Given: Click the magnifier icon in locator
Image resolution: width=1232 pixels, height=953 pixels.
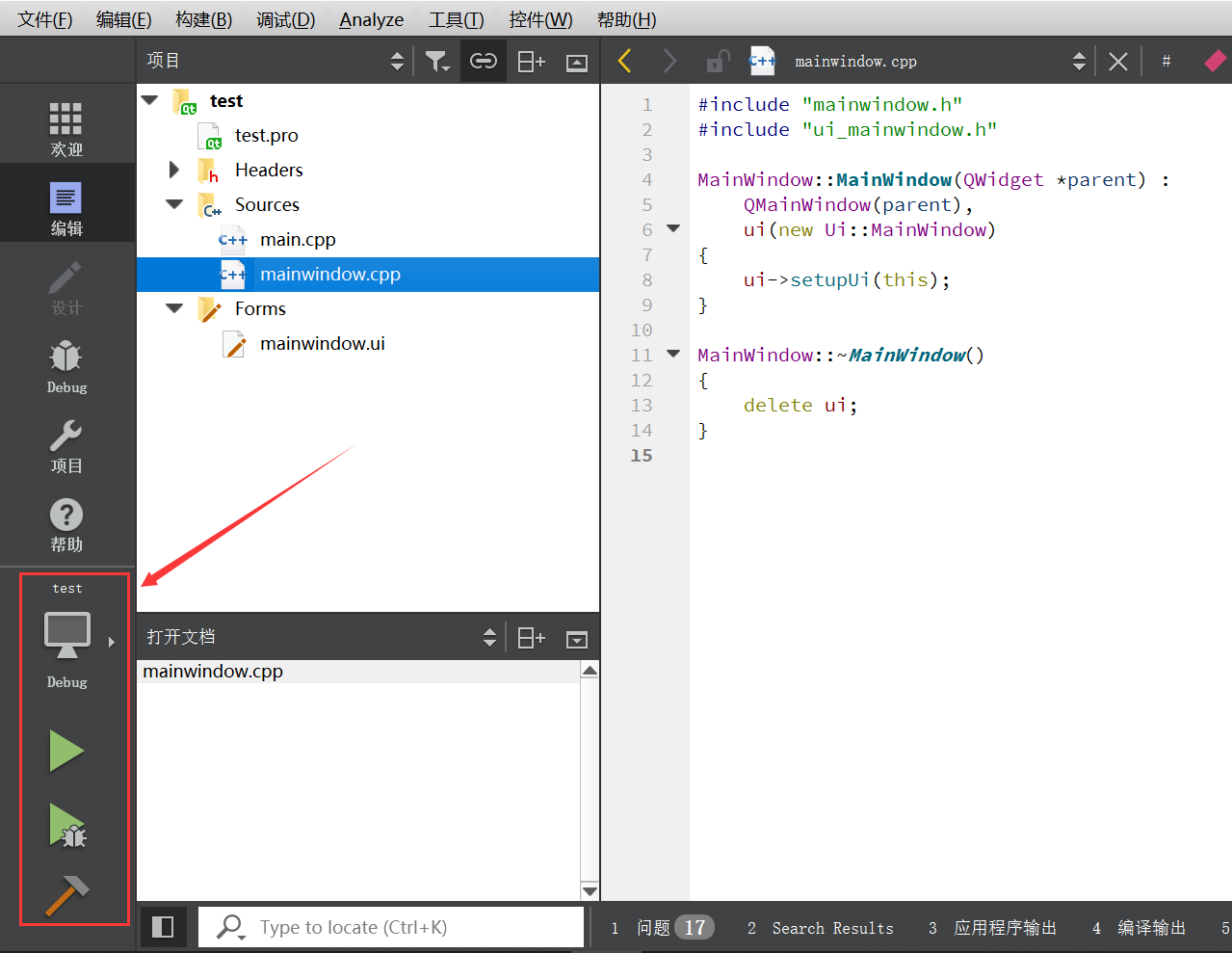Looking at the screenshot, I should click(229, 927).
